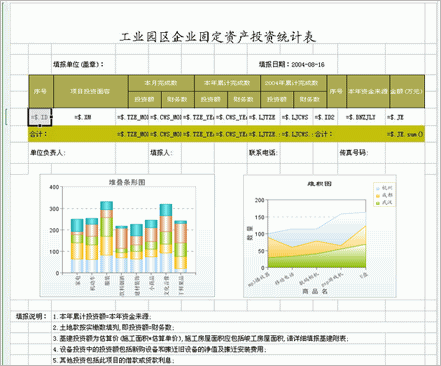Select the 项目投资内容 header cell
Screen dimensions: 441x366
coord(91,91)
